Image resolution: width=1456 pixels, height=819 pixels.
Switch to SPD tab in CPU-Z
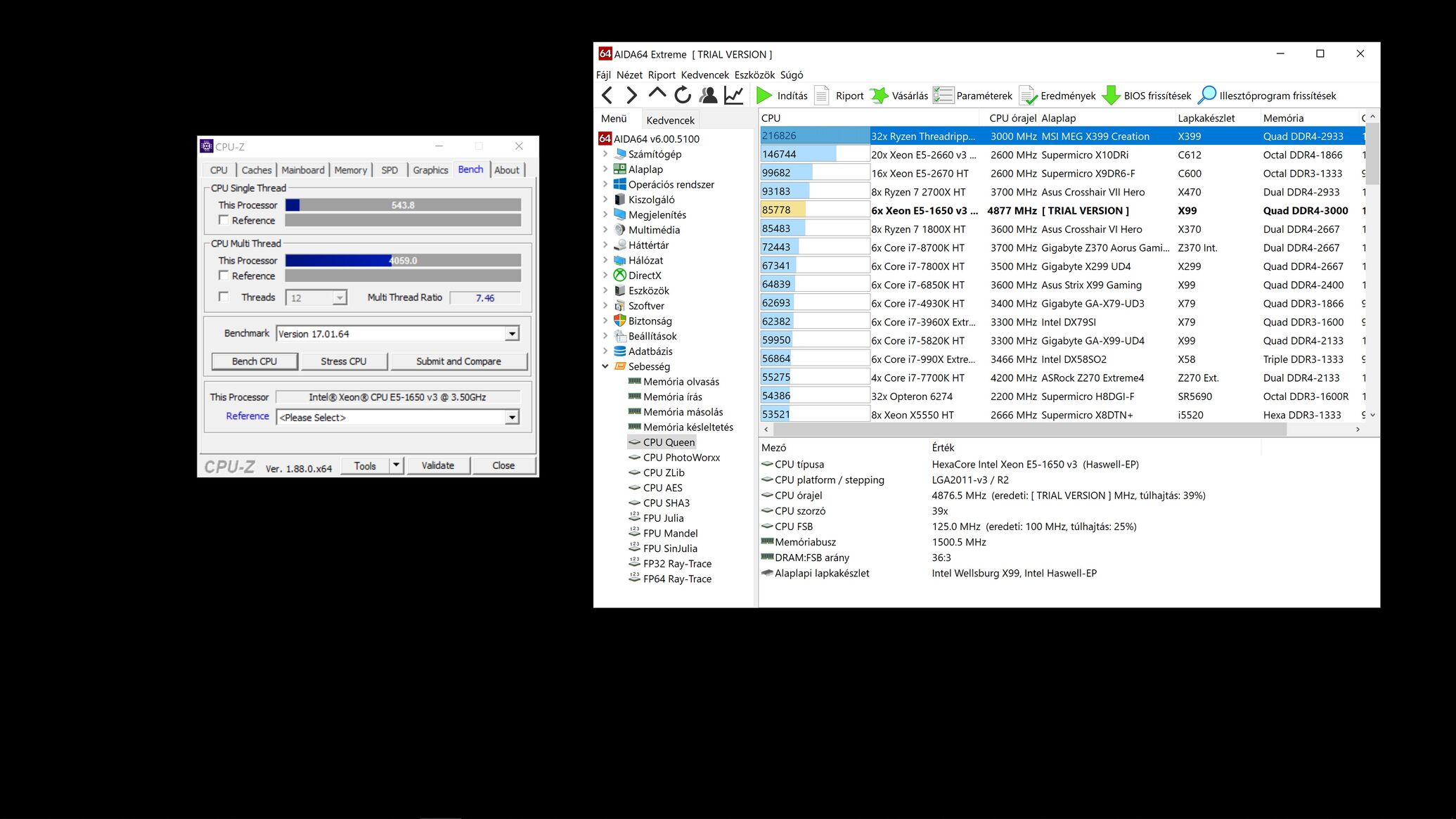tap(389, 170)
